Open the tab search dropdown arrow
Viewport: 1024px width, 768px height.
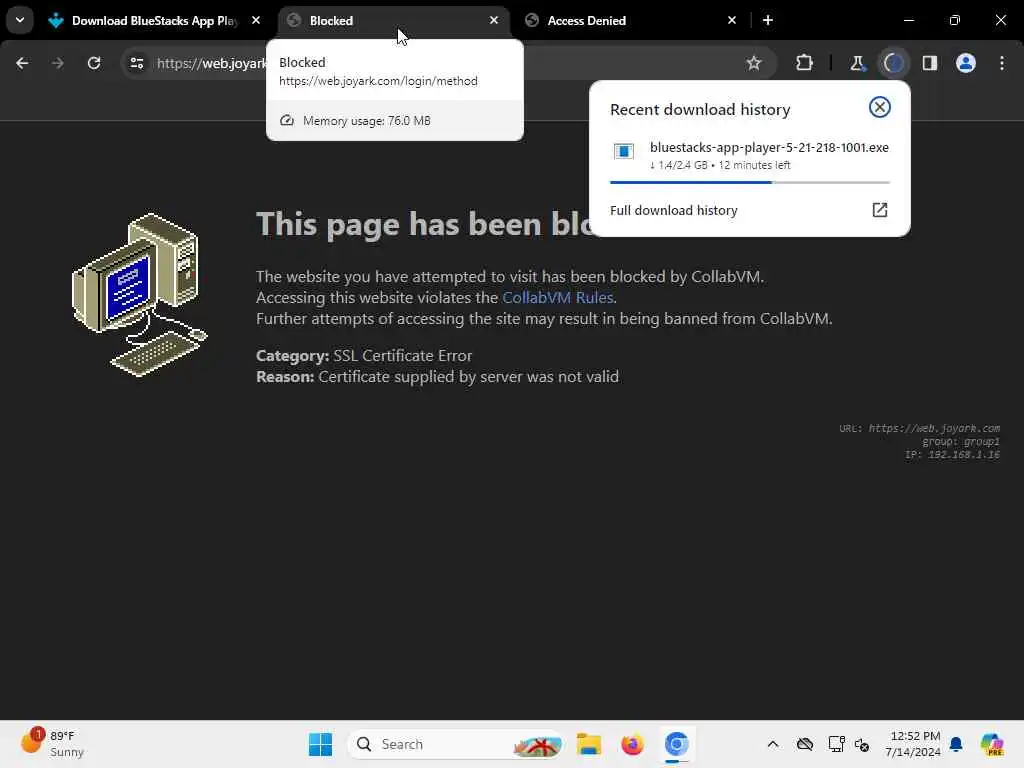pyautogui.click(x=20, y=20)
